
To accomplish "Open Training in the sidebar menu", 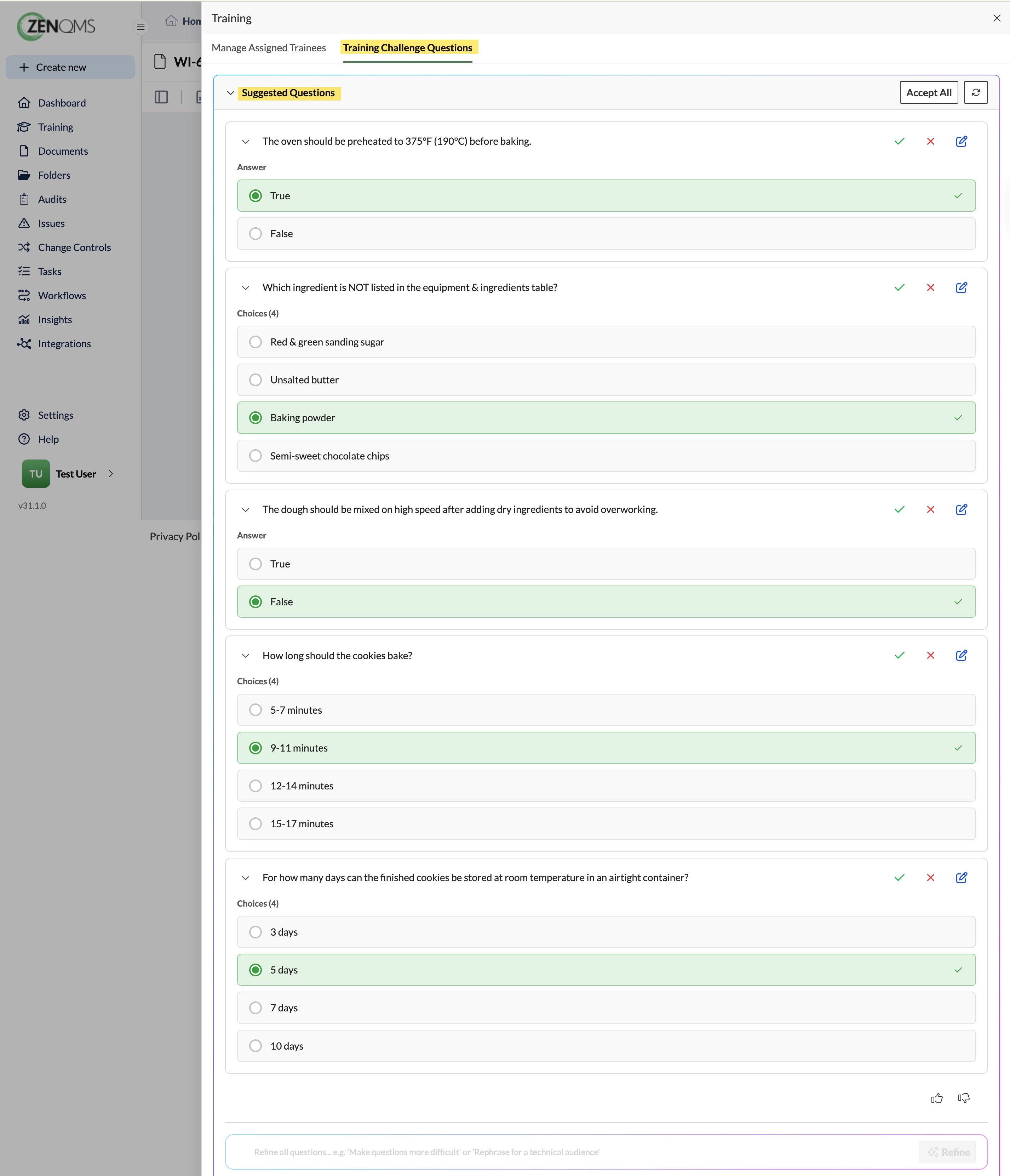I will (56, 127).
